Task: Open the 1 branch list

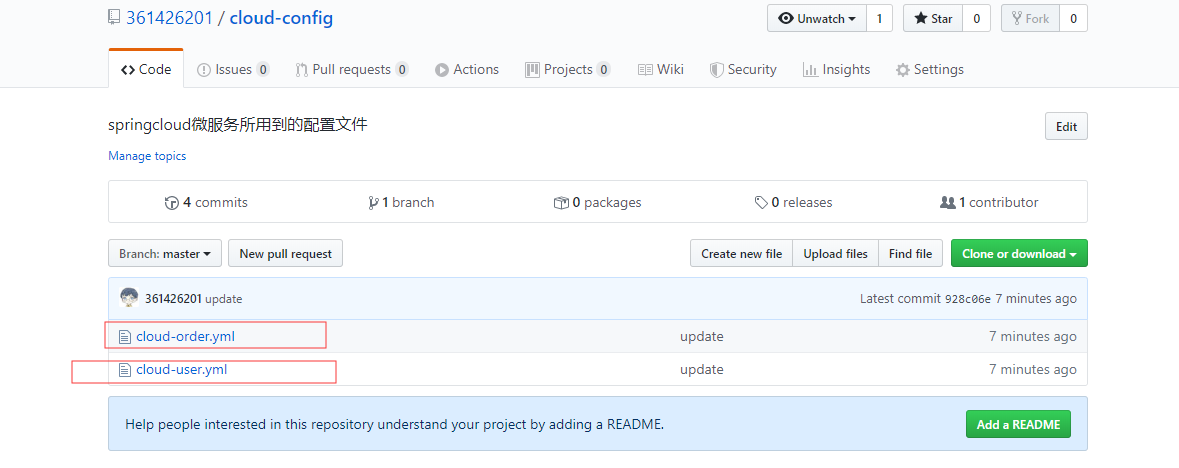Action: click(401, 202)
